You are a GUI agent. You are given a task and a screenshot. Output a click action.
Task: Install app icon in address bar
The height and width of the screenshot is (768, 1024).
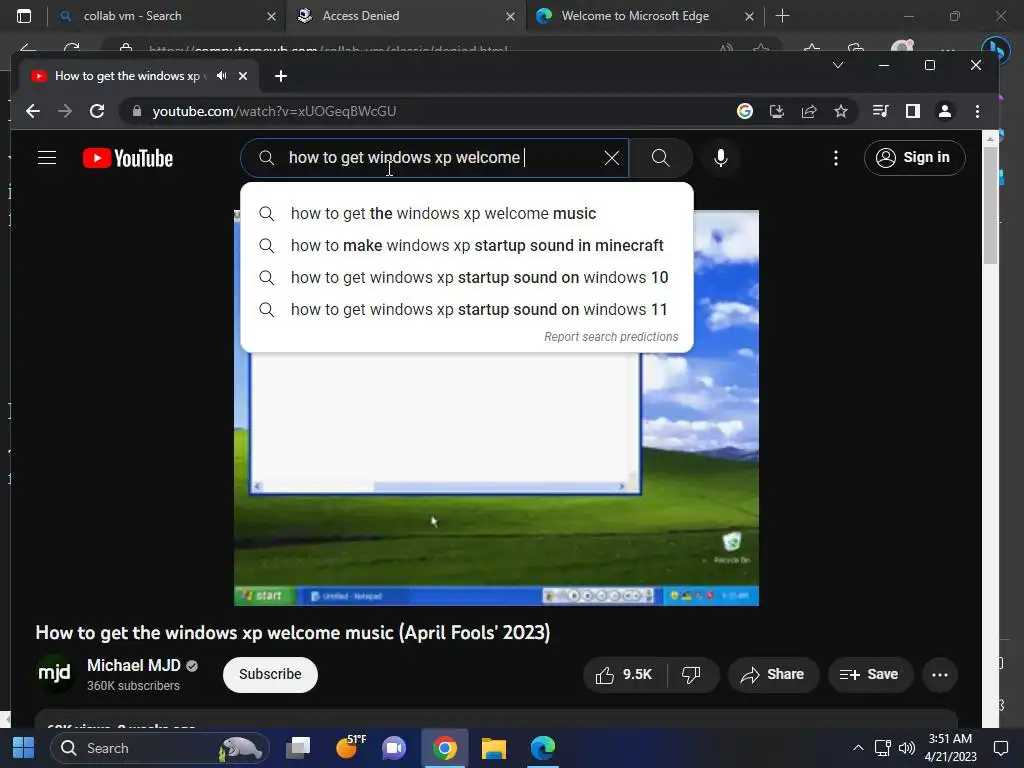[x=776, y=111]
